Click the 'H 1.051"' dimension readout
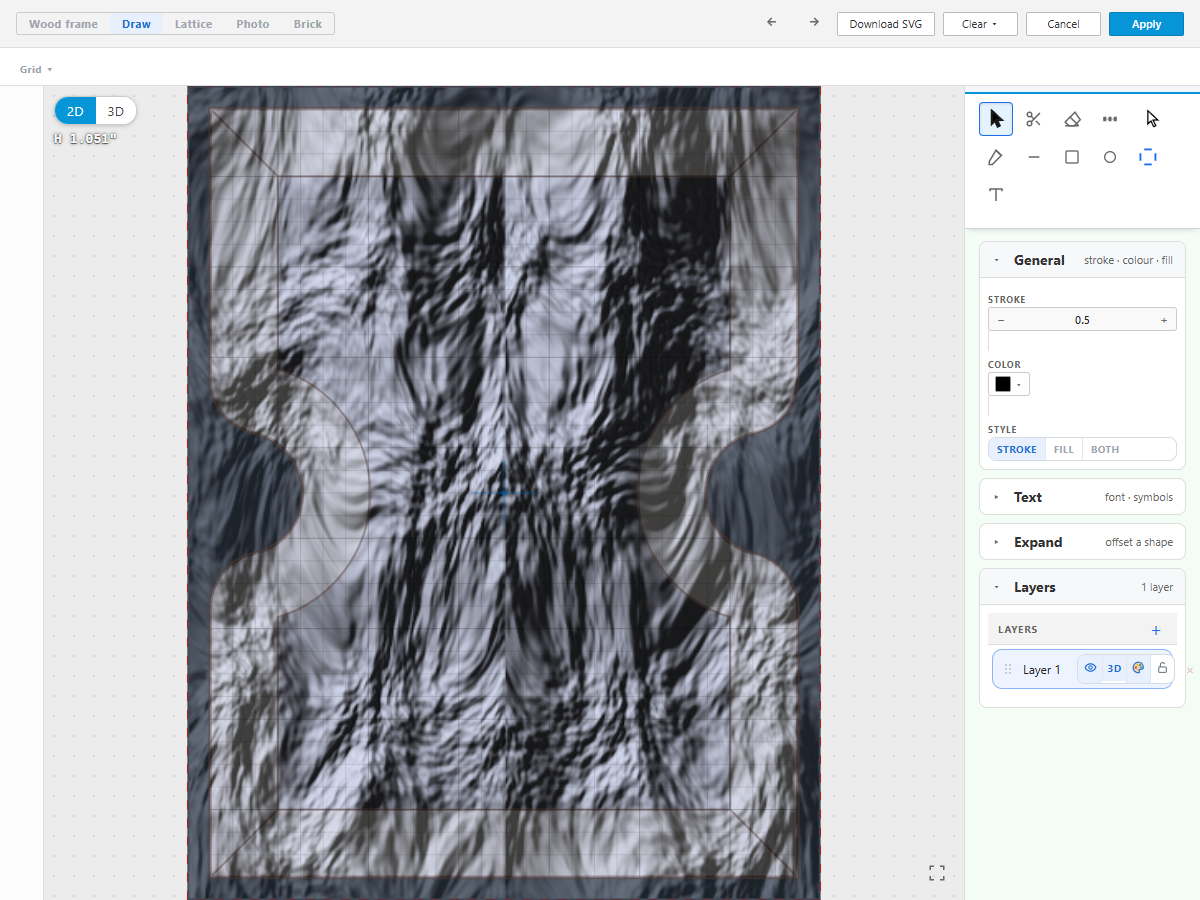This screenshot has width=1200, height=900. tap(85, 139)
